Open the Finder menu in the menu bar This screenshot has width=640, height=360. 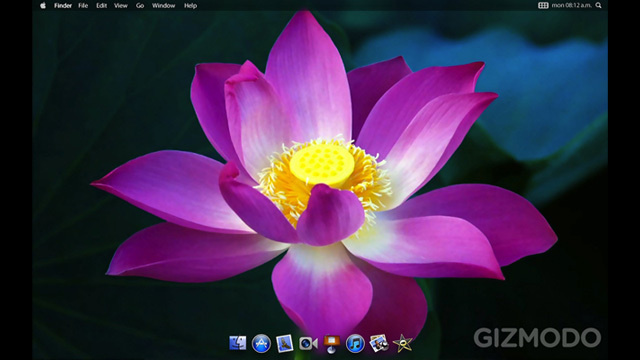click(63, 6)
